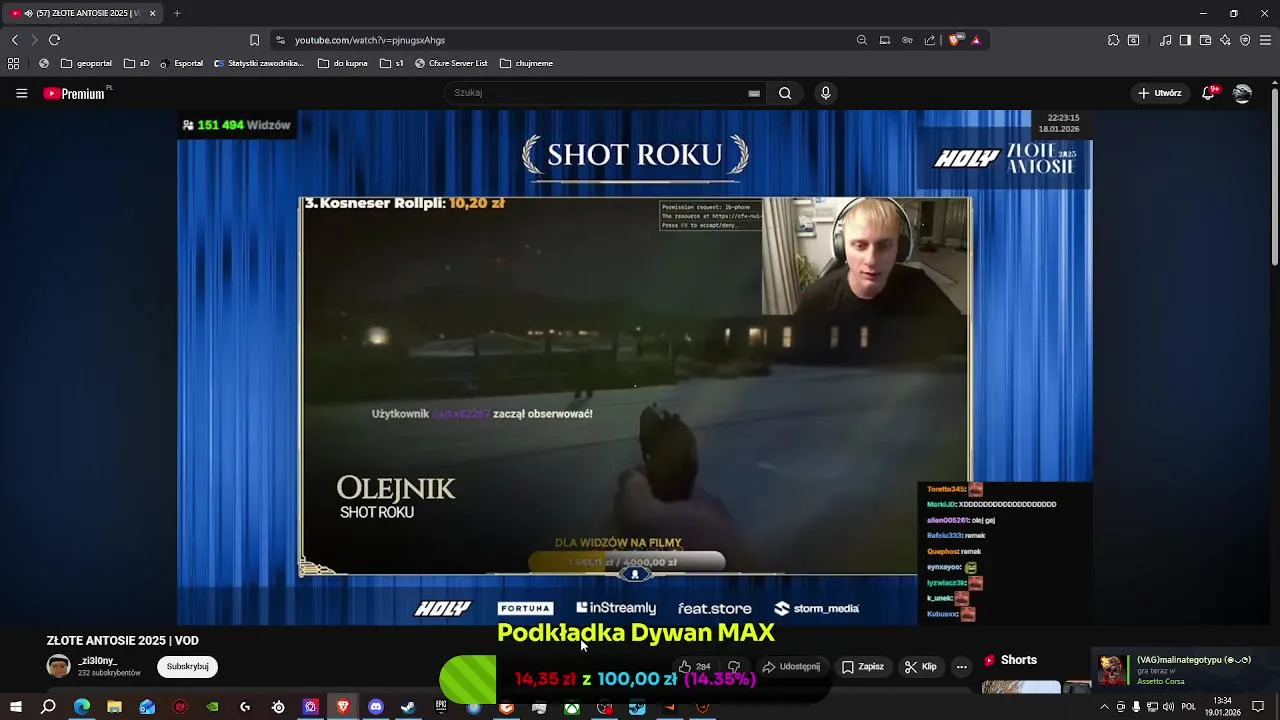Screen dimensions: 1280x720
Task: Open Leo AI sparkle icon
Action: click(x=1225, y=40)
